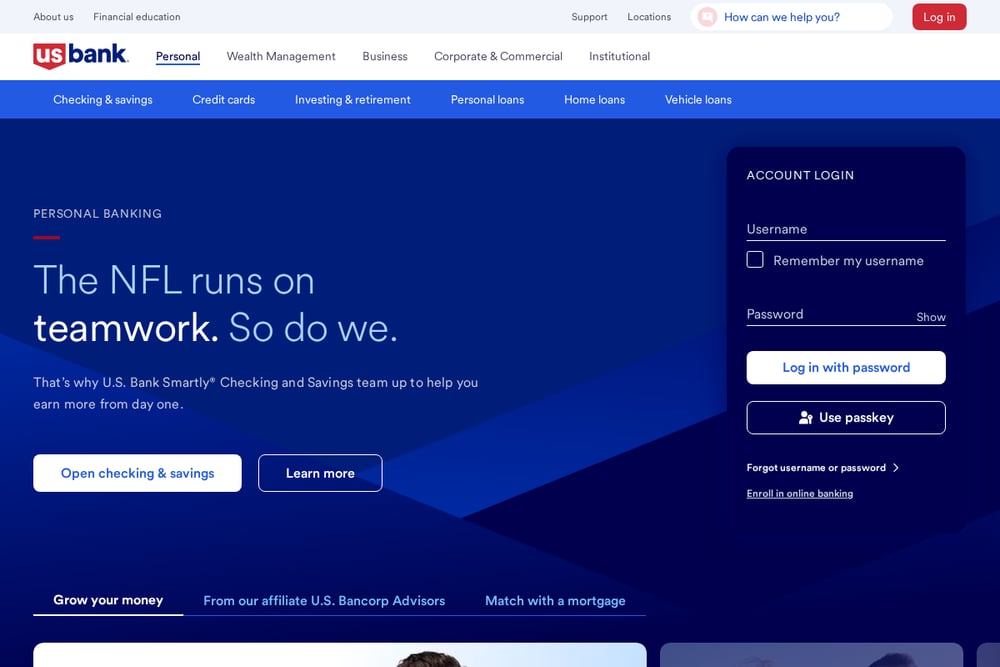
Task: Show the password text
Action: [930, 317]
